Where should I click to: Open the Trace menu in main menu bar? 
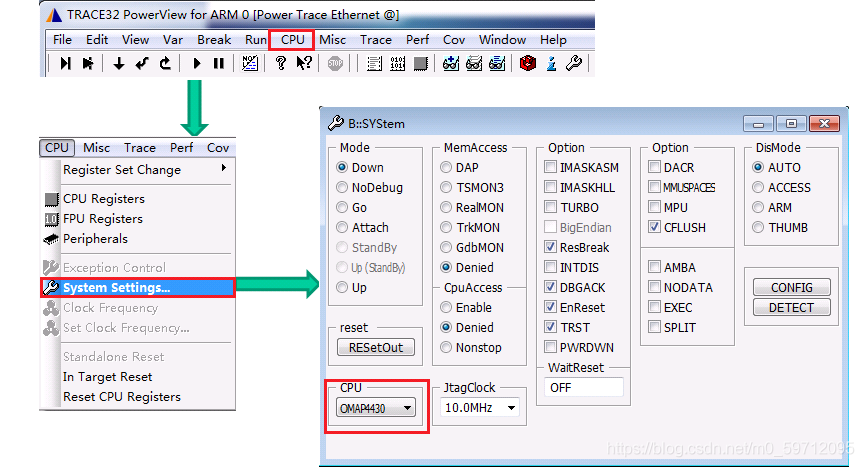tap(376, 40)
